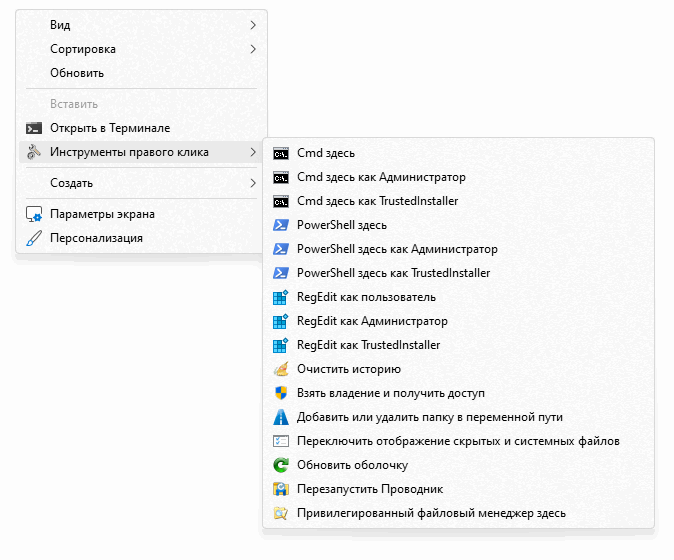
Task: Expand the Инструменты правого клика submenu arrow
Action: coord(253,152)
